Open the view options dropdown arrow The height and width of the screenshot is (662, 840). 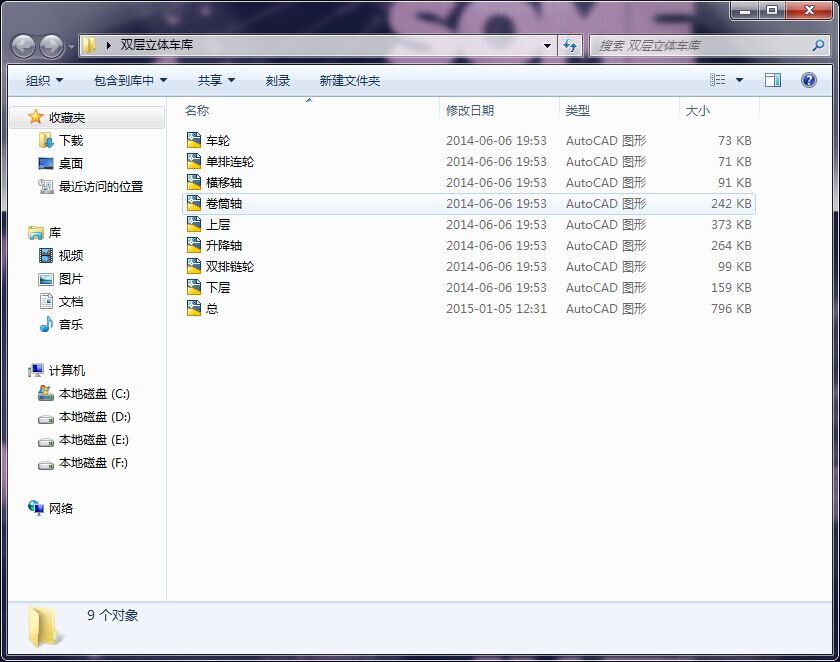point(739,80)
